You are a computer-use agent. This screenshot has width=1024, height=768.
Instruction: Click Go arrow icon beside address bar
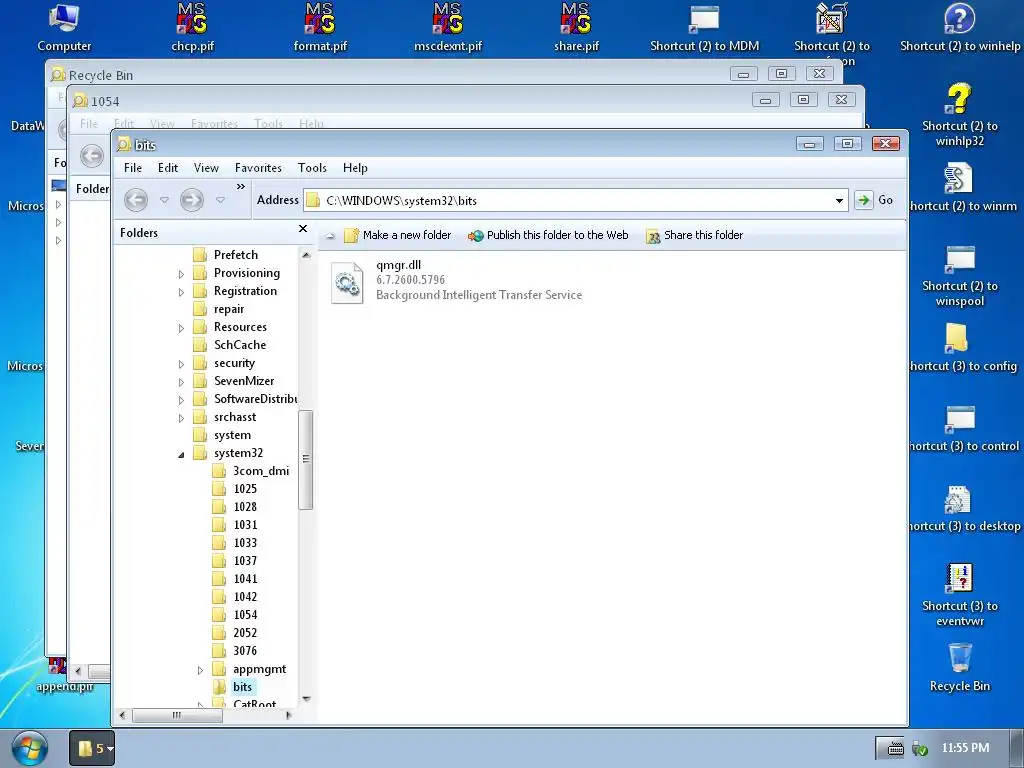(x=863, y=200)
